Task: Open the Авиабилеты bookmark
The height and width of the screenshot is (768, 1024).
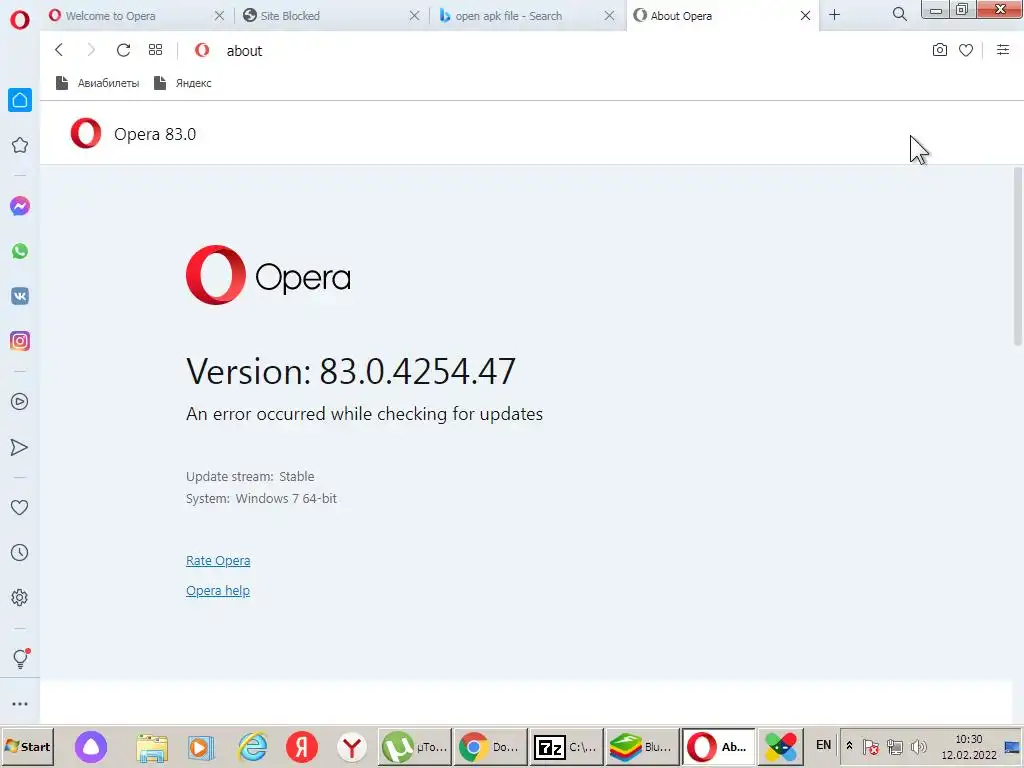Action: click(97, 83)
